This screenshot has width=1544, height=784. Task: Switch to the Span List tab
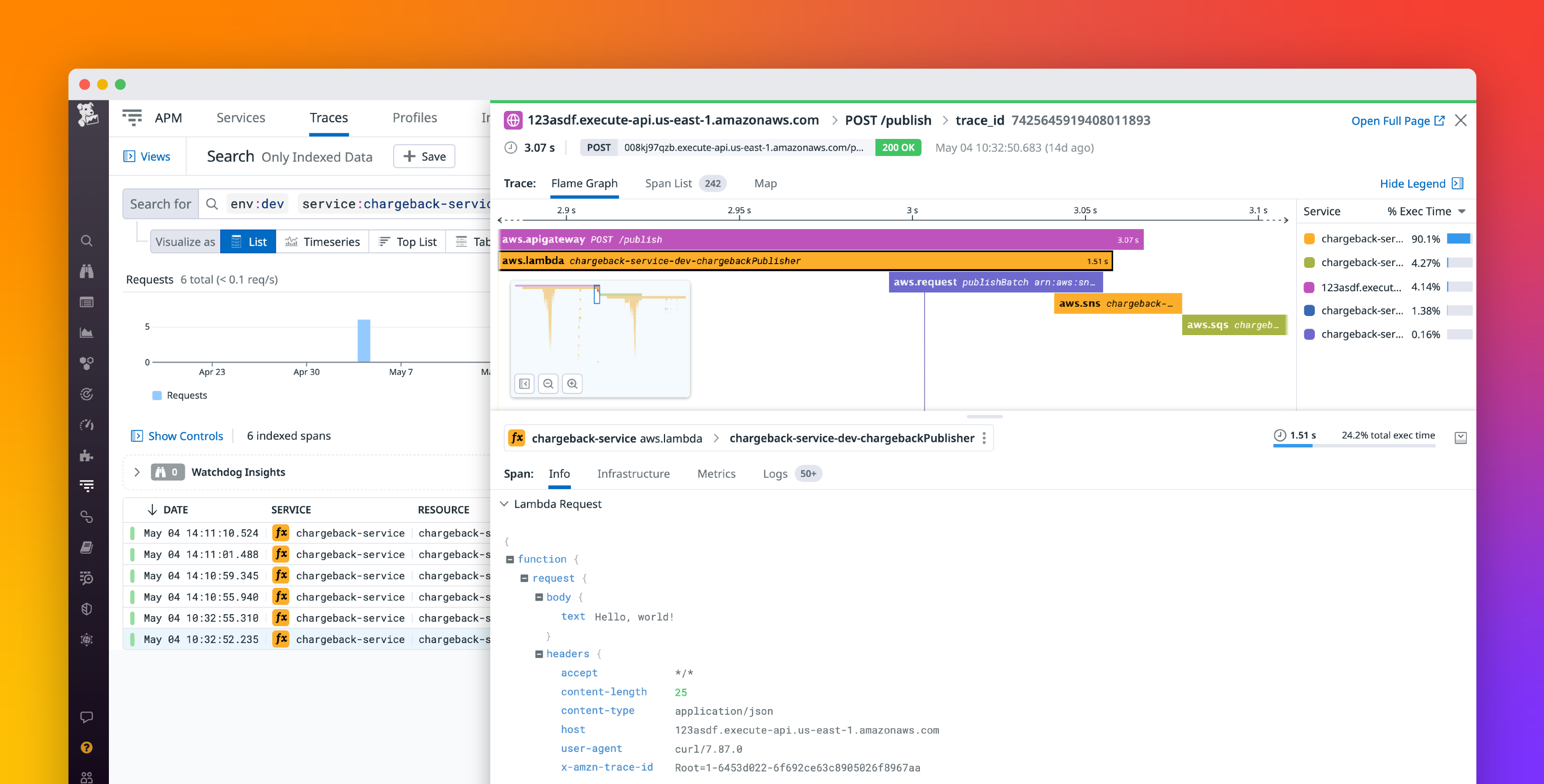tap(668, 184)
